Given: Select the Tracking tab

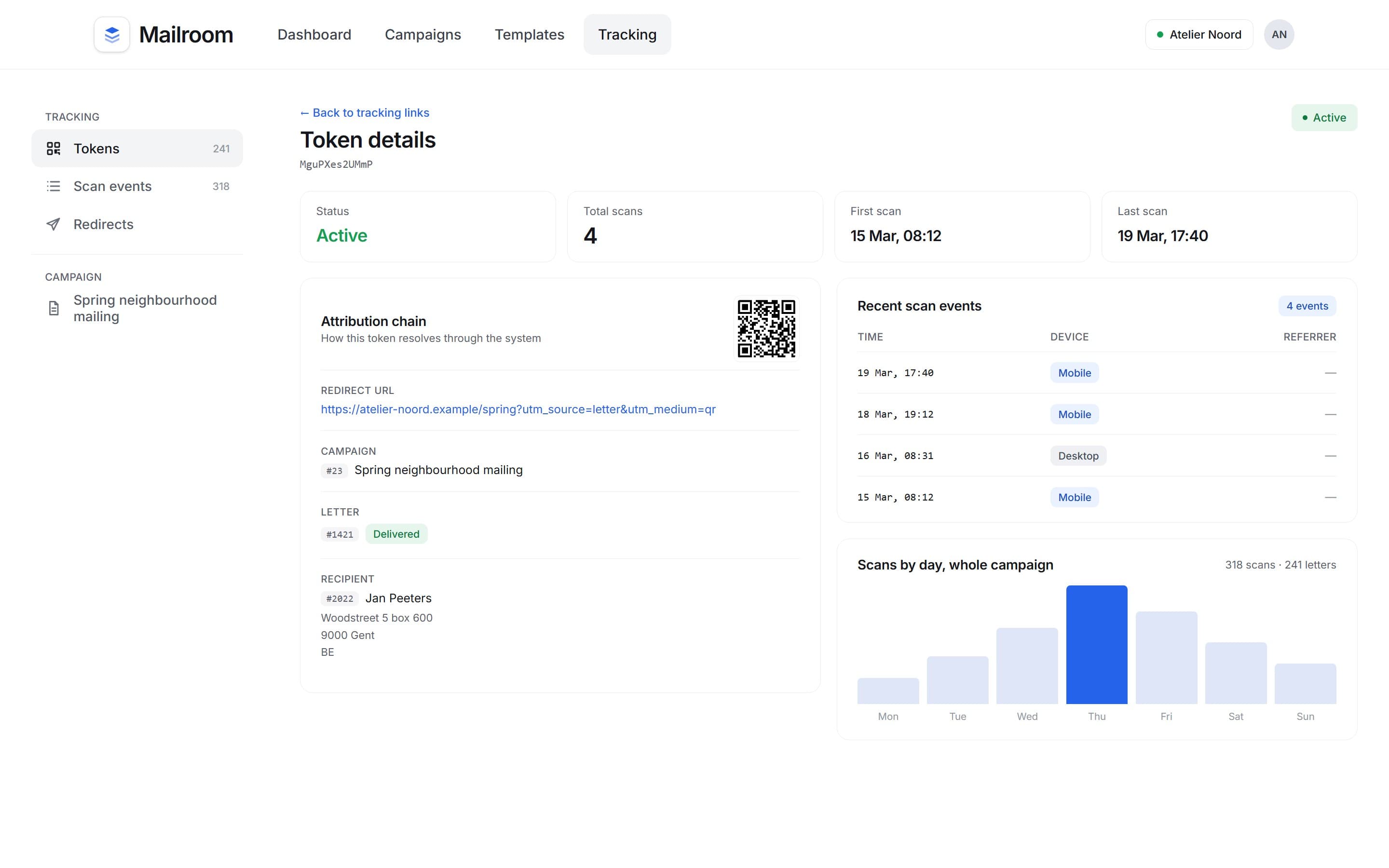Looking at the screenshot, I should point(627,34).
